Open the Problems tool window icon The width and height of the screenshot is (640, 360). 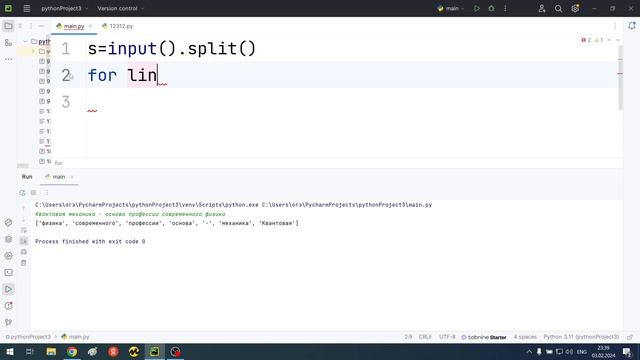pyautogui.click(x=8, y=306)
